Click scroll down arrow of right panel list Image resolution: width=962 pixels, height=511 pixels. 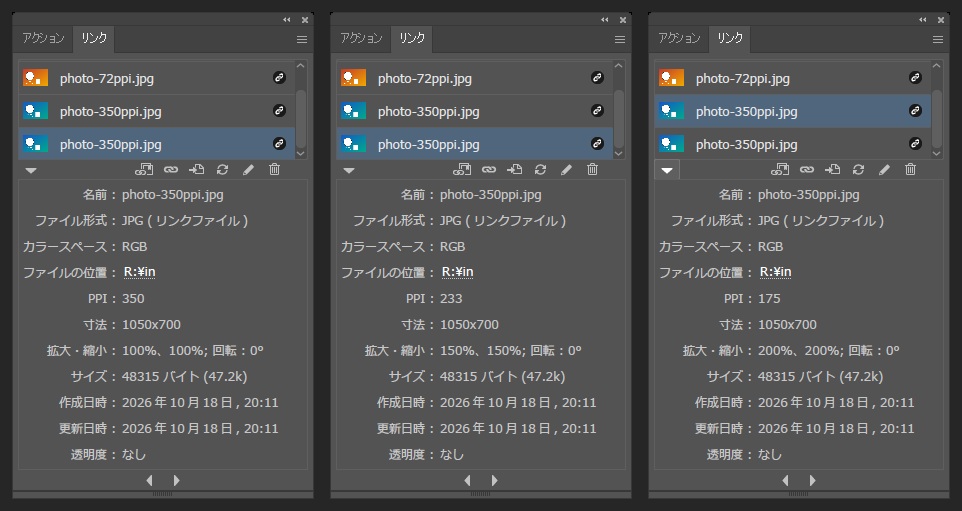pos(936,153)
